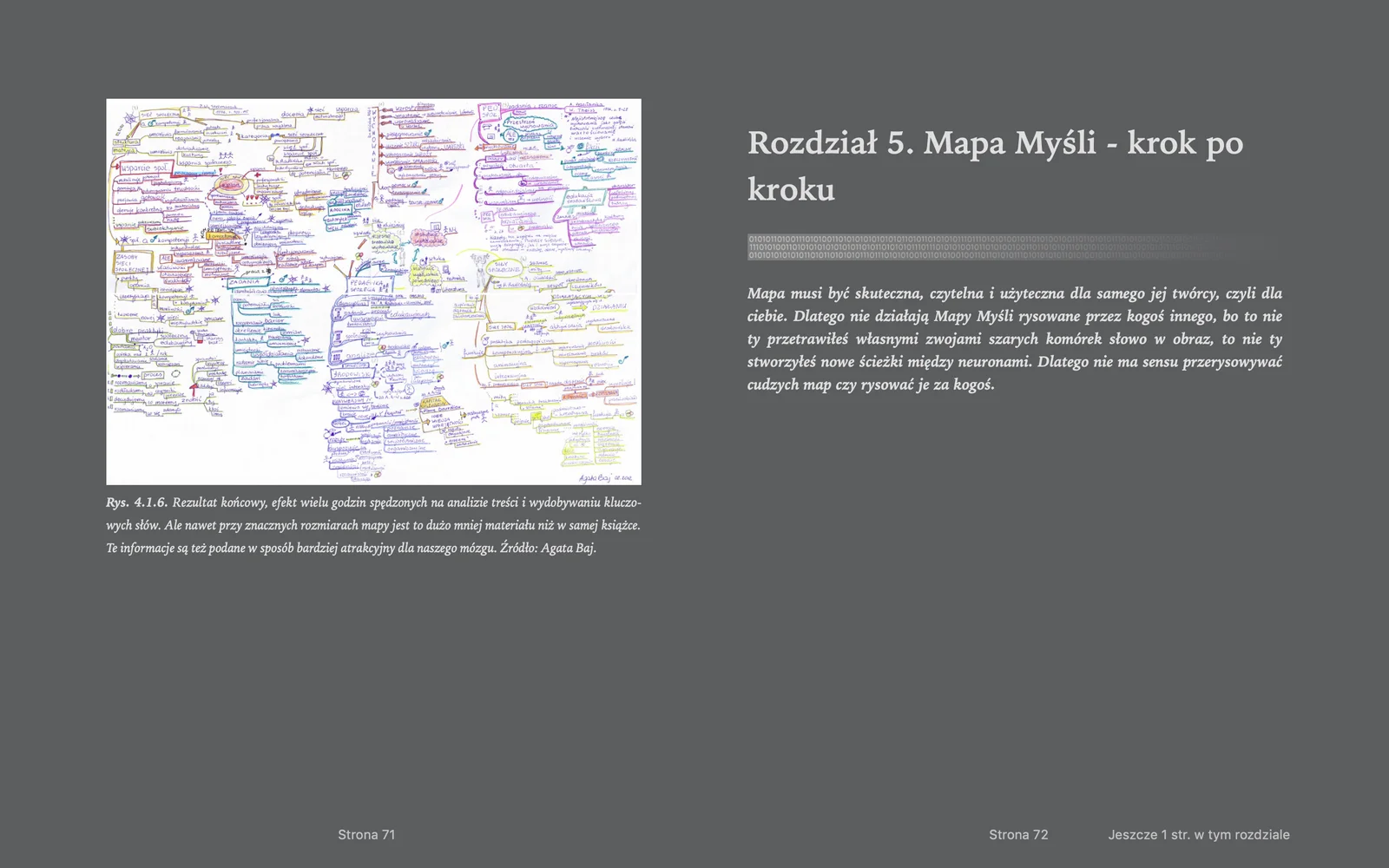Click the 'cudzych map czy rysować' last line
This screenshot has height=868, width=1389.
pyautogui.click(x=871, y=385)
